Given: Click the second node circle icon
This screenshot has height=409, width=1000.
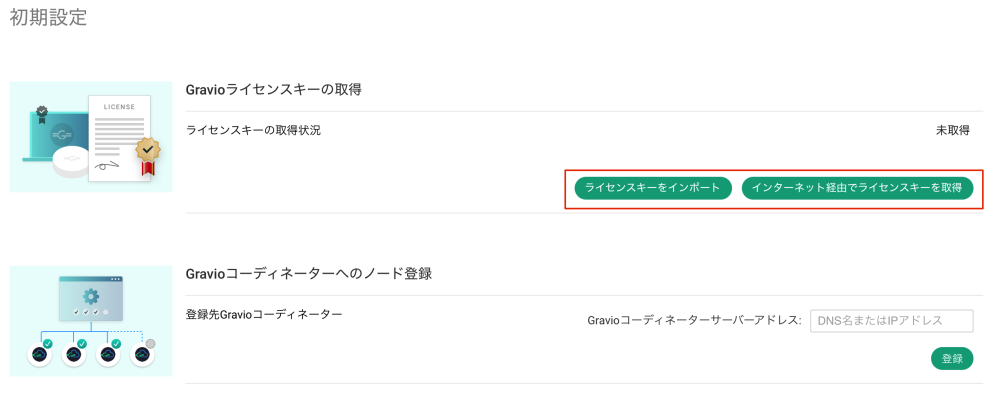Looking at the screenshot, I should click(72, 354).
